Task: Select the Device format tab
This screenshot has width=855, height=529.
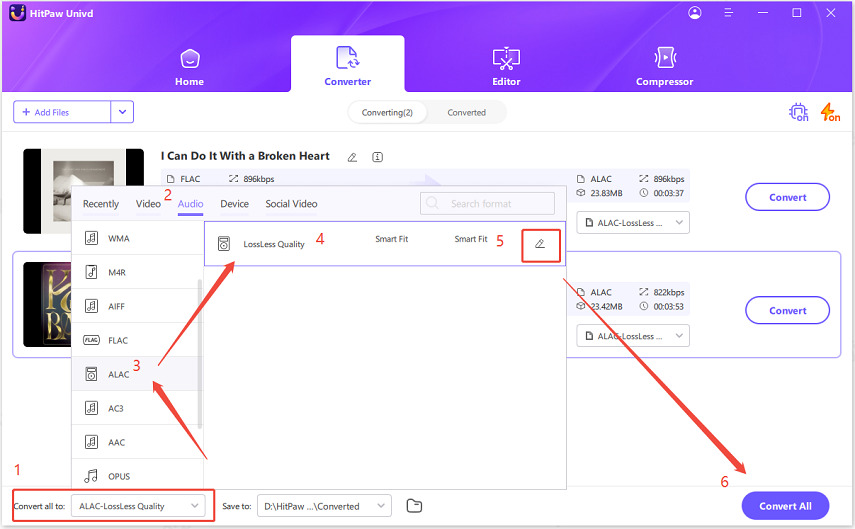Action: click(x=234, y=204)
